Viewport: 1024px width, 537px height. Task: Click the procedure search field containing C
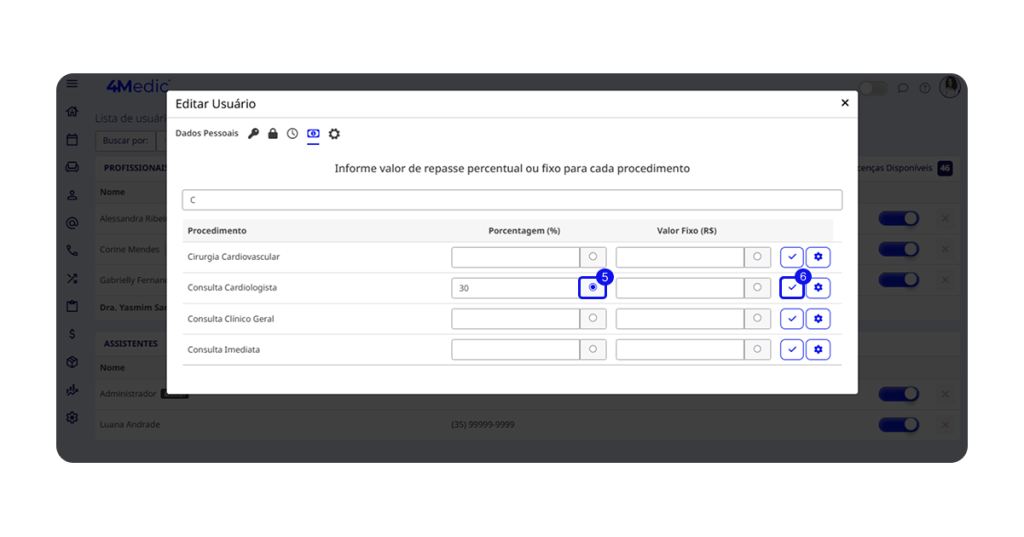pos(512,200)
